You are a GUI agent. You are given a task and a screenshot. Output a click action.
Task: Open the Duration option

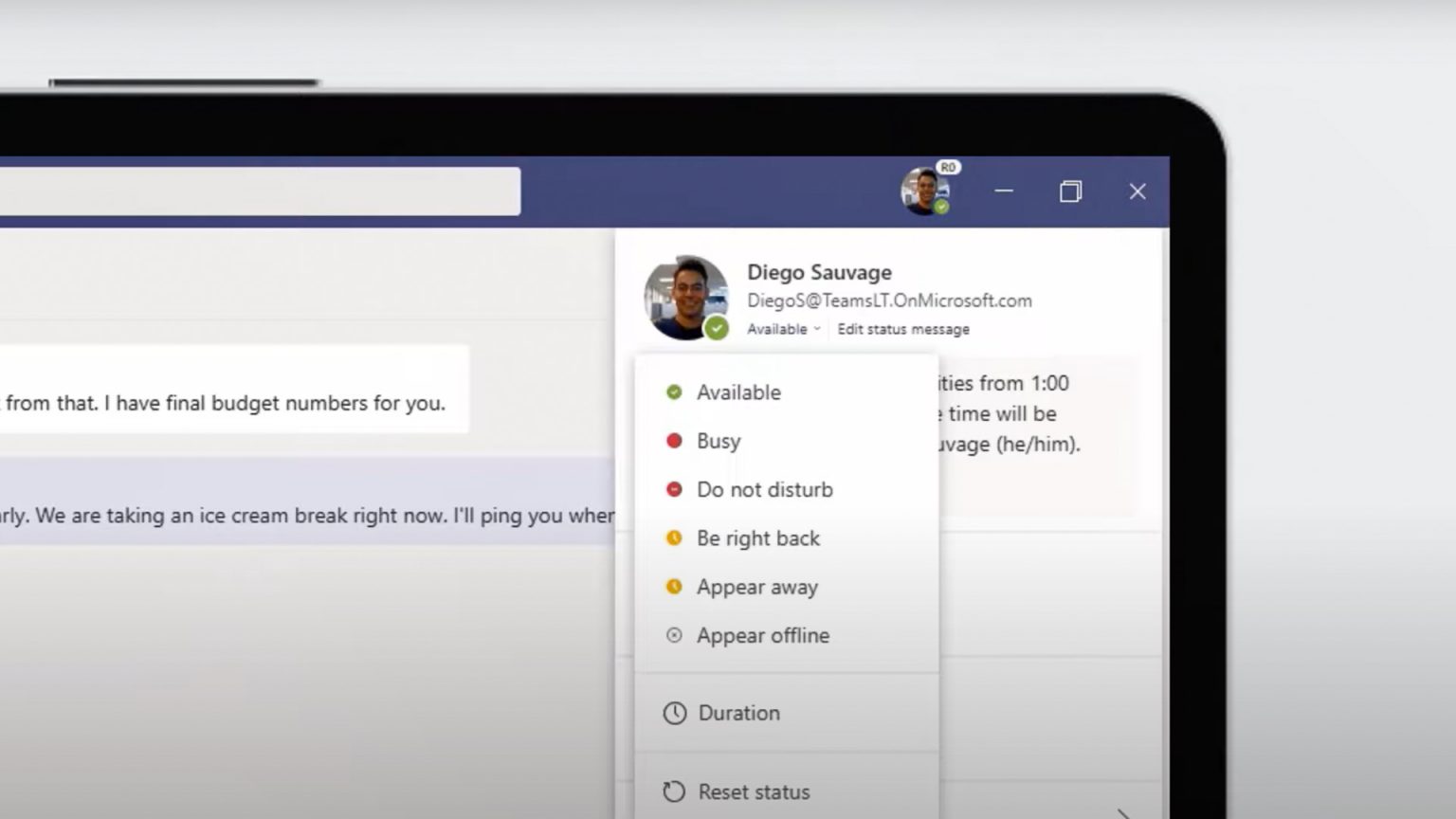click(x=787, y=713)
